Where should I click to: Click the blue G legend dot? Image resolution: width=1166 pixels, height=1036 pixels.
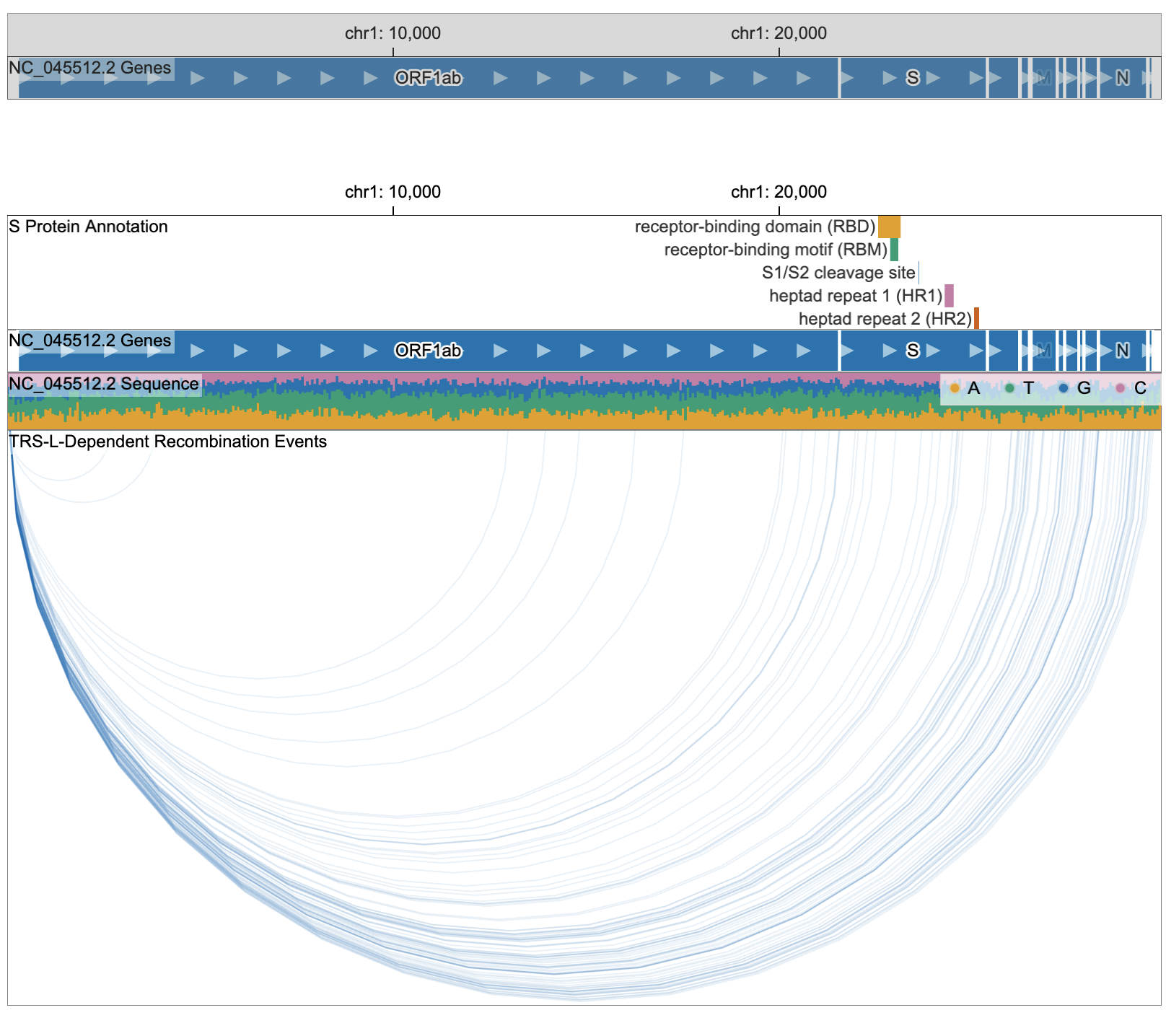tap(1064, 388)
